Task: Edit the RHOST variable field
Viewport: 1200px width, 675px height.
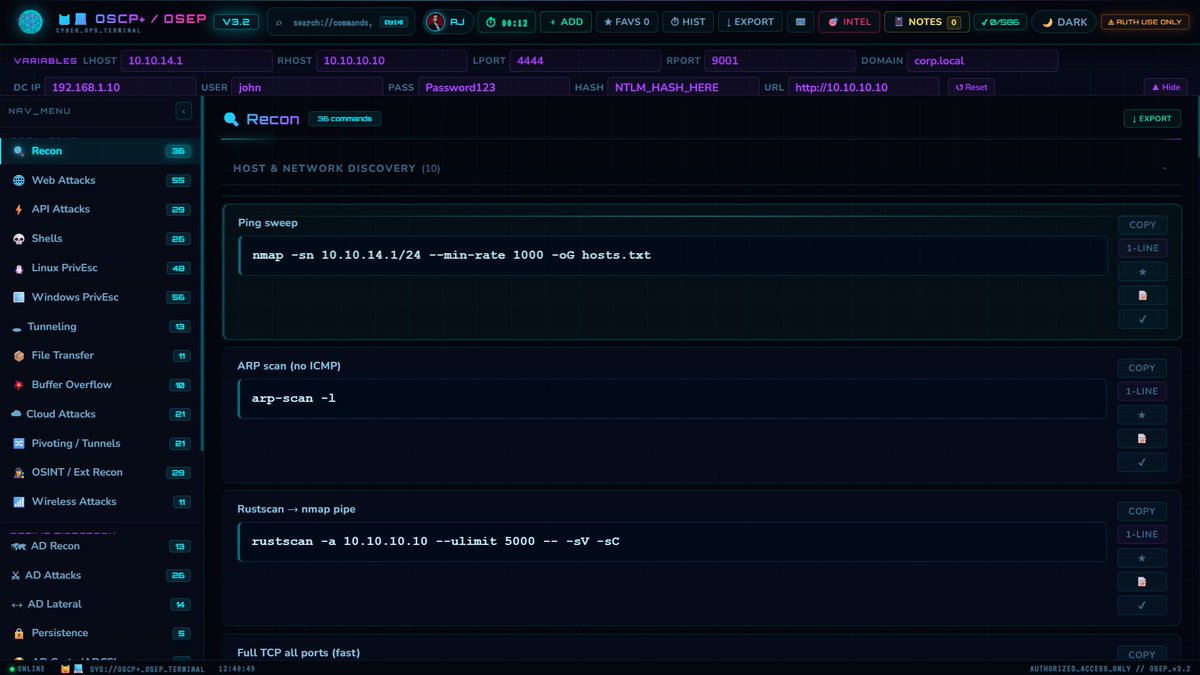Action: click(390, 61)
